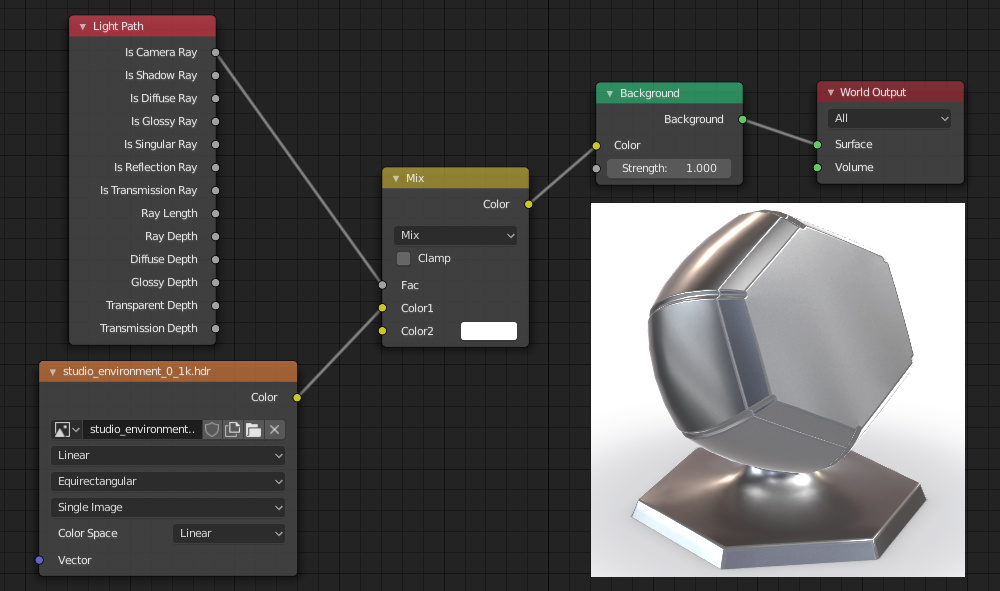
Task: Click the new image copy icon
Action: coord(233,430)
